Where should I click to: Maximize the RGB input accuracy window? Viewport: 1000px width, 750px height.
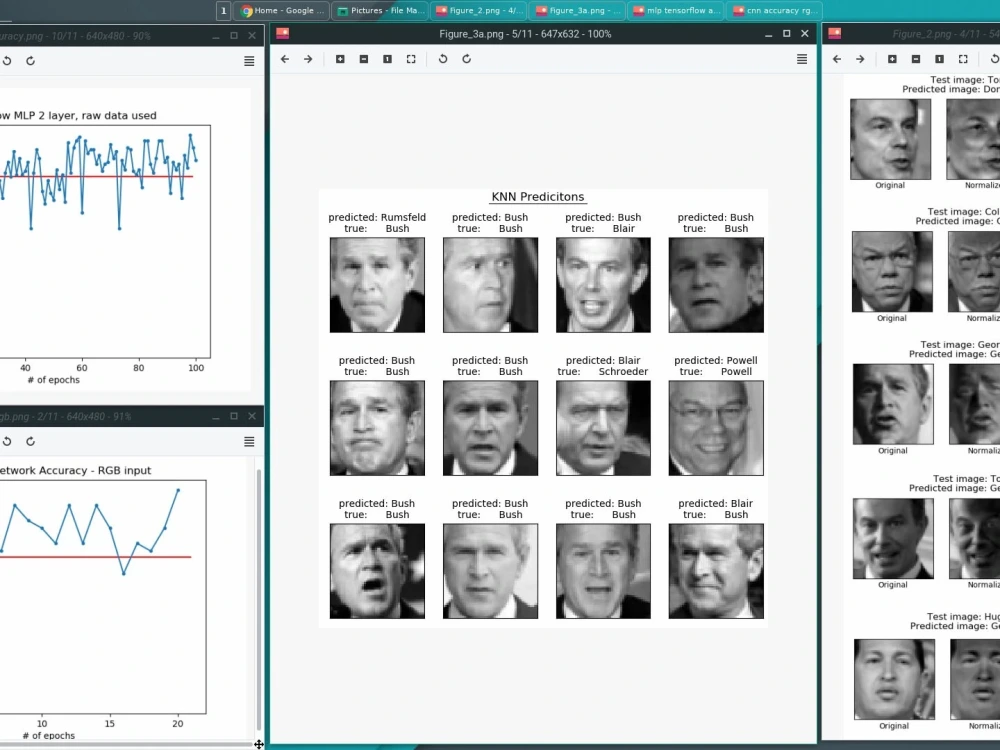pyautogui.click(x=234, y=416)
